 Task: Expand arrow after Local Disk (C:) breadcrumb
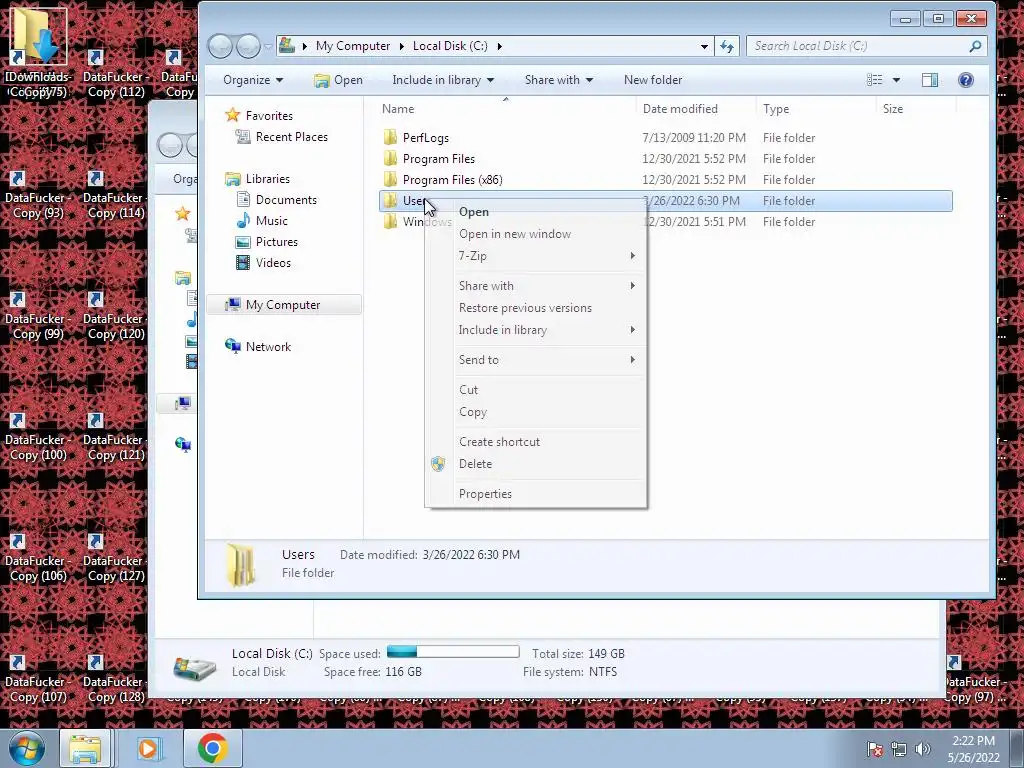coord(500,46)
